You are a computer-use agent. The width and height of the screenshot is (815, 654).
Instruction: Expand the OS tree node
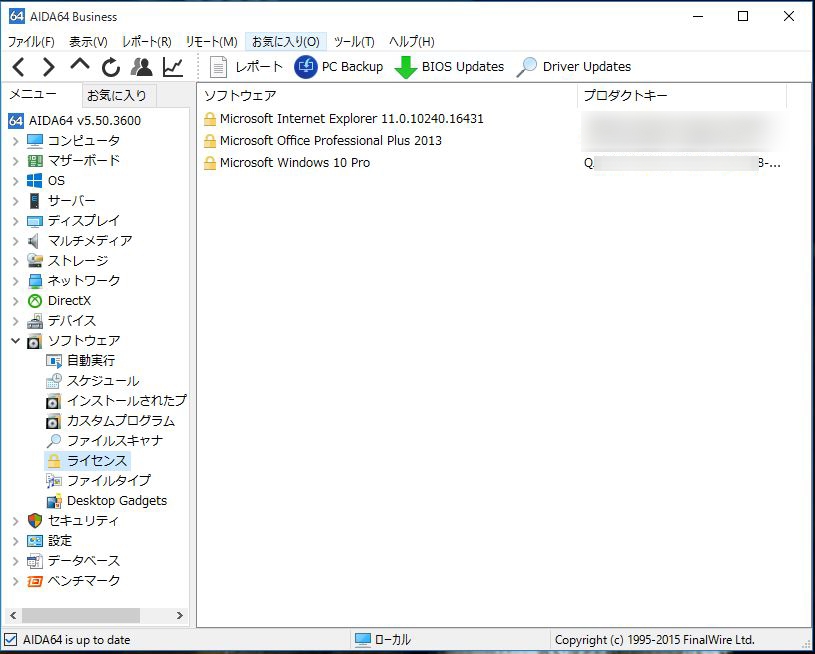[16, 181]
